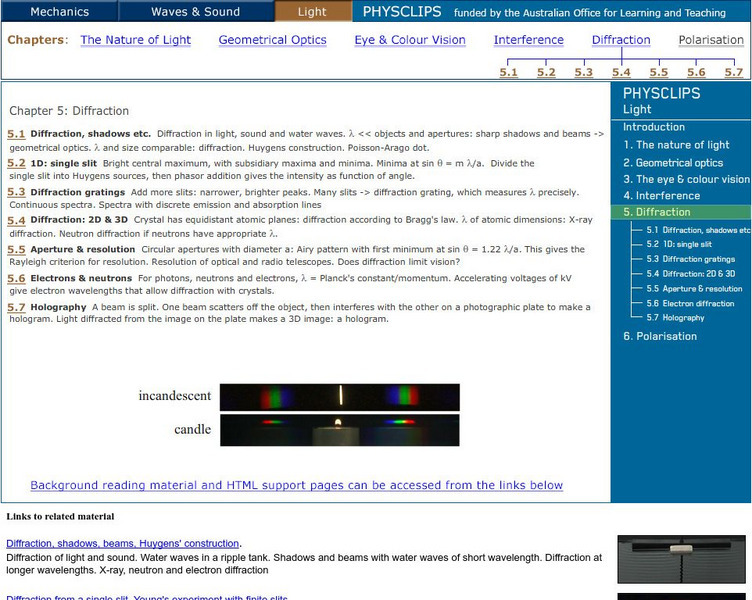The height and width of the screenshot is (600, 752).
Task: Open sidebar tree item 5.7 Holography
Action: 675,318
